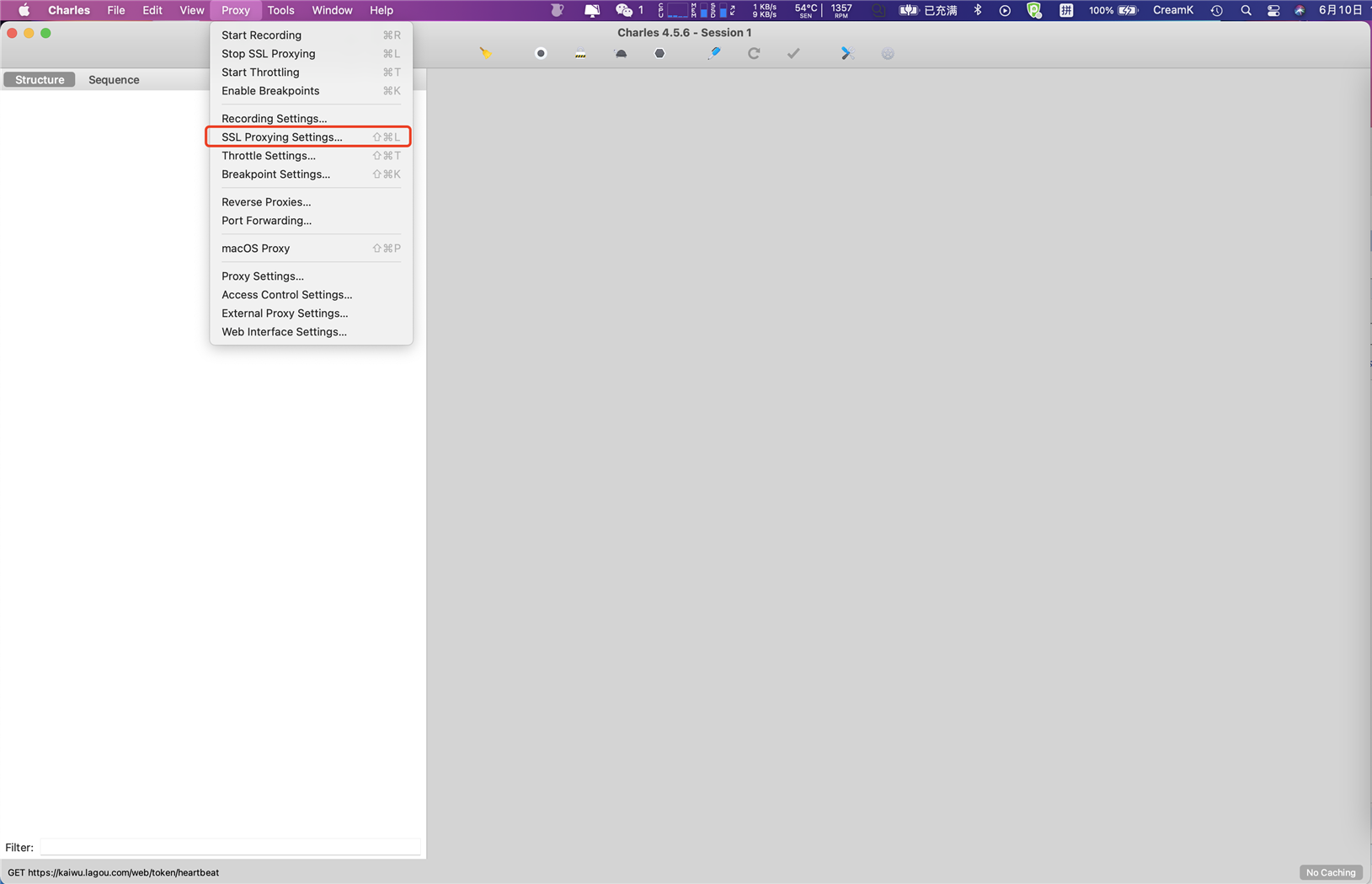Screen dimensions: 1372x884
Task: Click the date 6月10日 in menu bar
Action: (x=1341, y=10)
